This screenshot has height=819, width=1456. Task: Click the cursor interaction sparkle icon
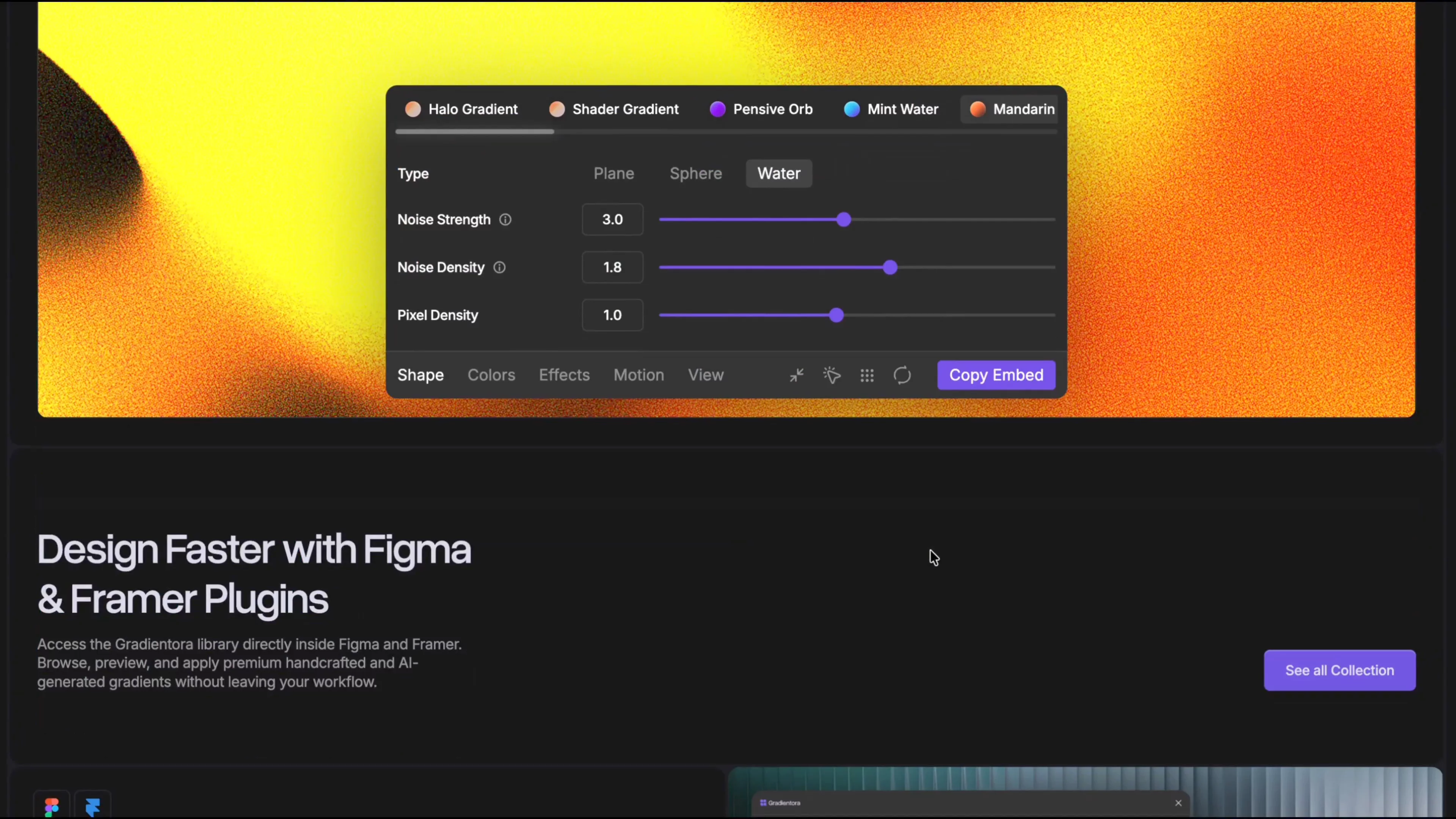832,375
